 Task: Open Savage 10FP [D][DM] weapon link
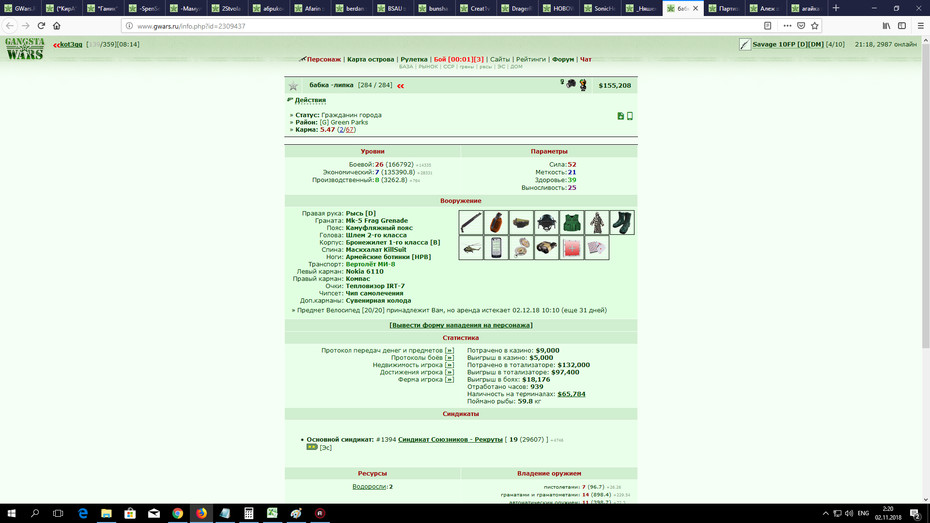coord(788,44)
